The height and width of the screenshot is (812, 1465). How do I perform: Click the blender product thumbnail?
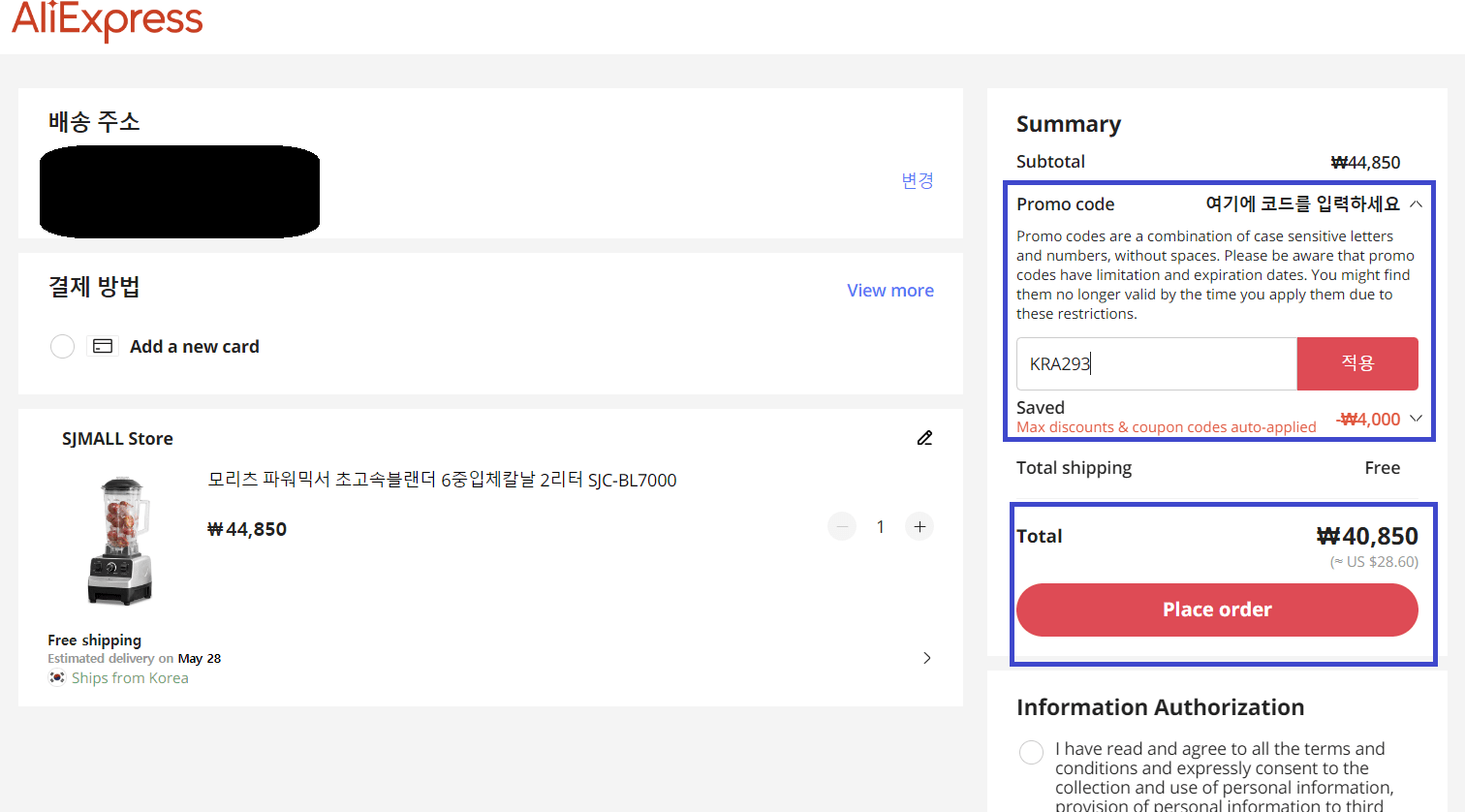coord(118,541)
